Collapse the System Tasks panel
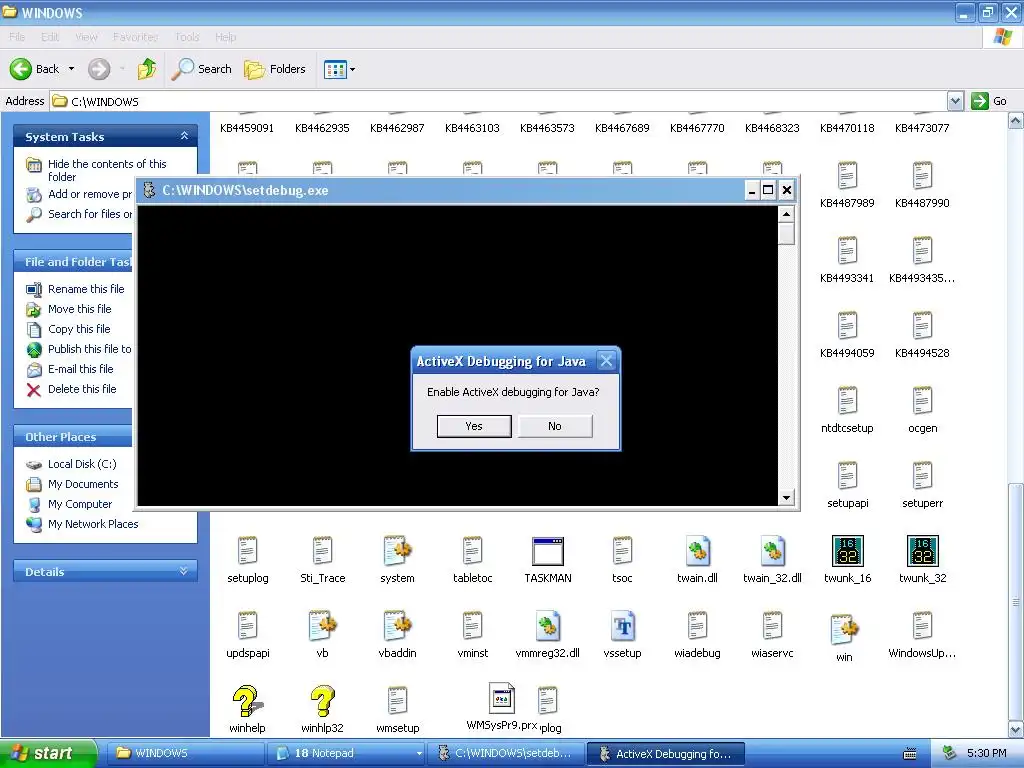 [184, 136]
